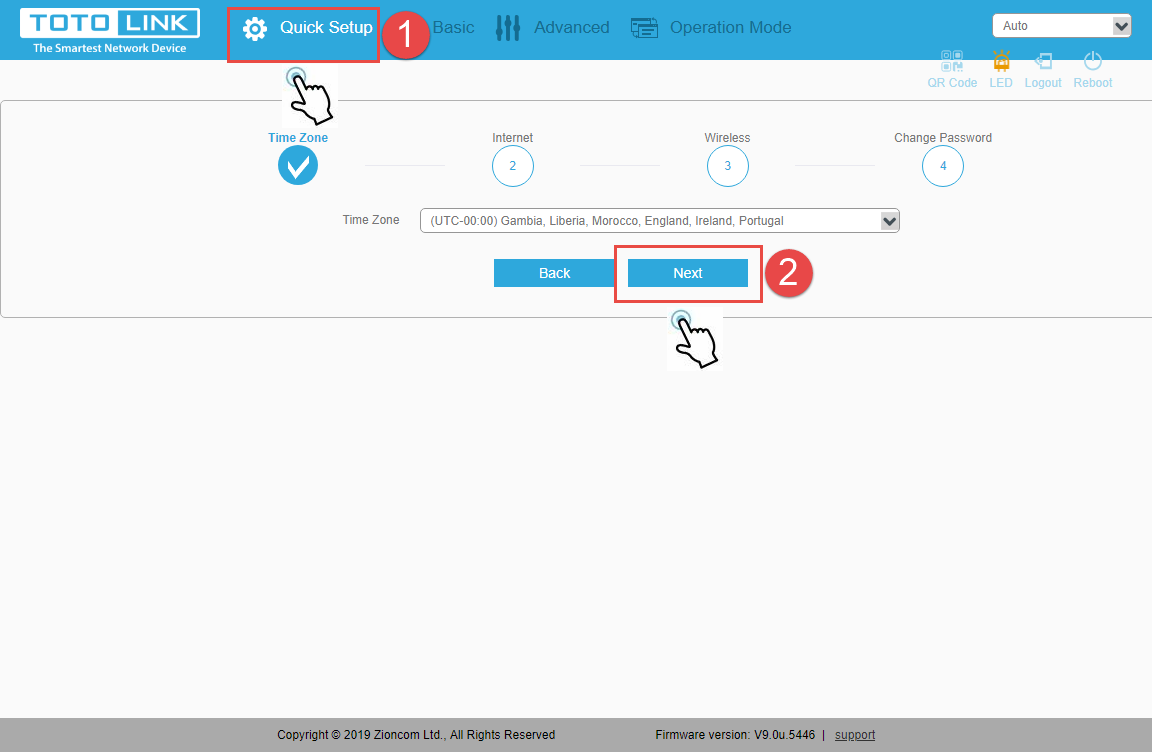Viewport: 1152px width, 752px height.
Task: Jump to step 3 Wireless circle
Action: pyautogui.click(x=728, y=166)
